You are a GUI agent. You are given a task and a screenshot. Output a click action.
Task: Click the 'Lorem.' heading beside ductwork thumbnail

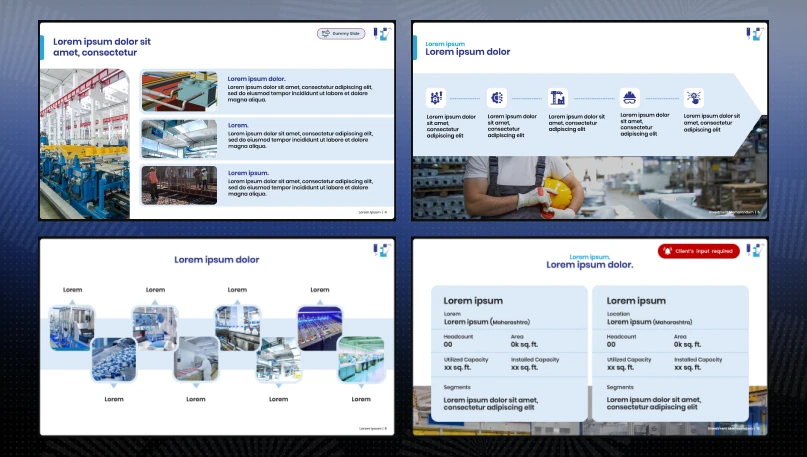(x=238, y=125)
